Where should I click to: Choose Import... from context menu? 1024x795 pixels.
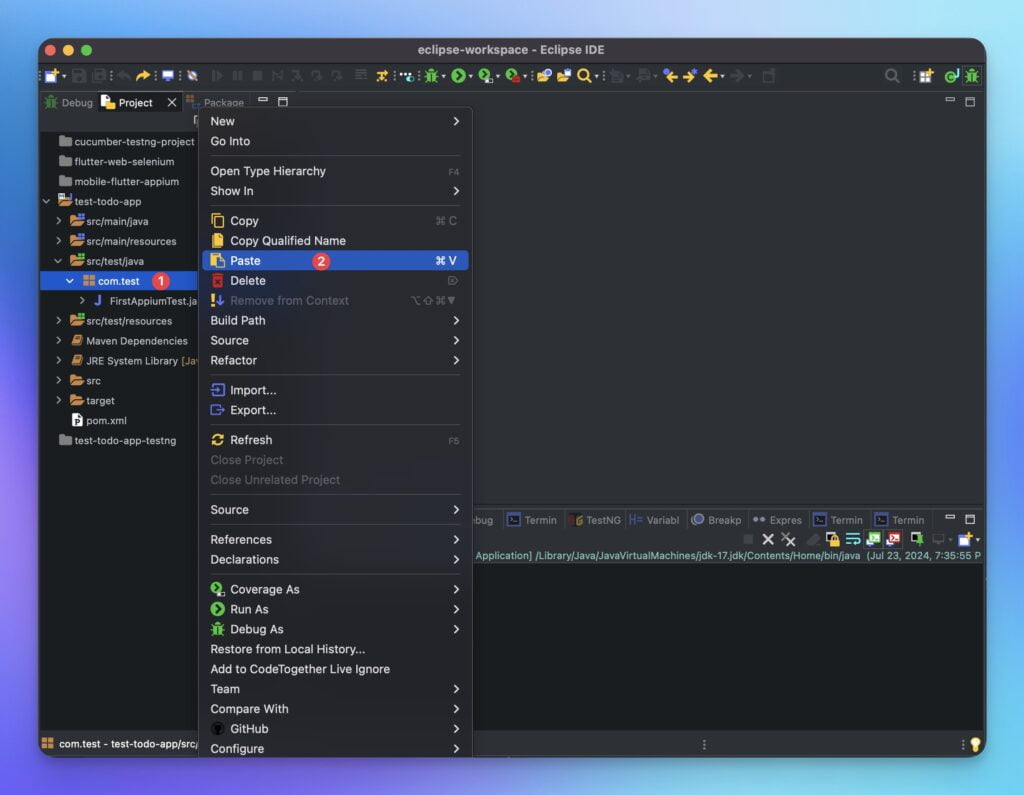pyautogui.click(x=334, y=390)
